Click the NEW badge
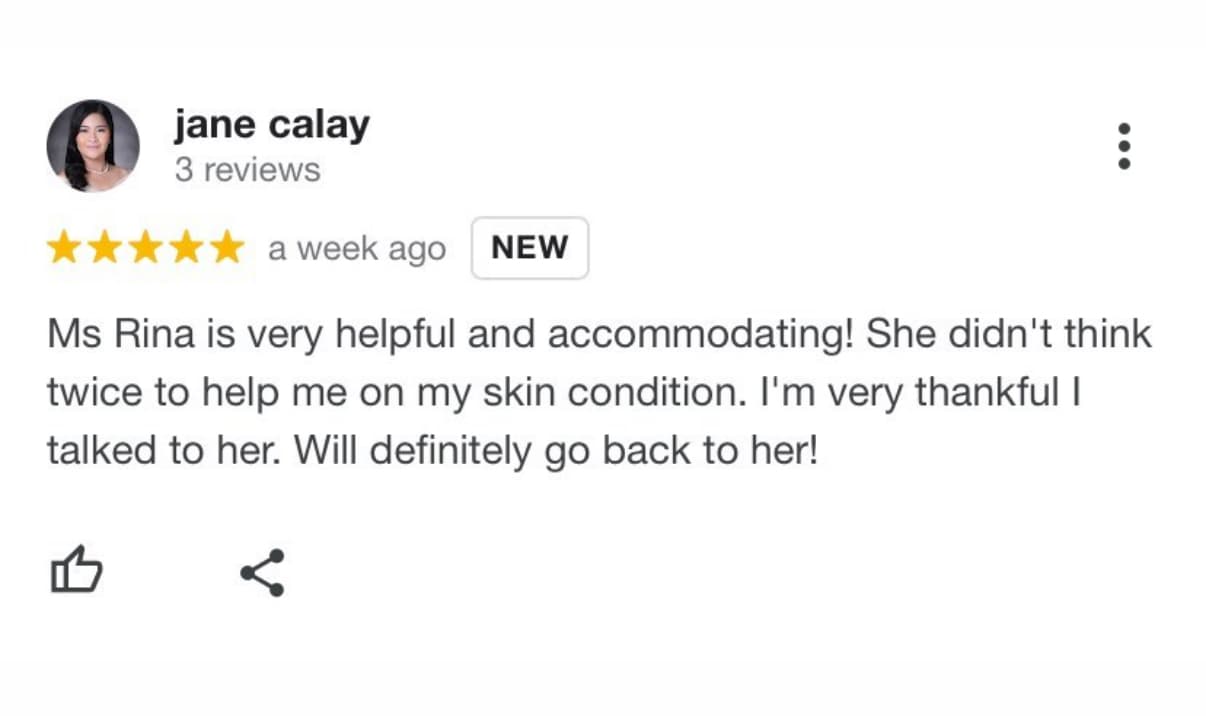The width and height of the screenshot is (1206, 716). pyautogui.click(x=529, y=248)
